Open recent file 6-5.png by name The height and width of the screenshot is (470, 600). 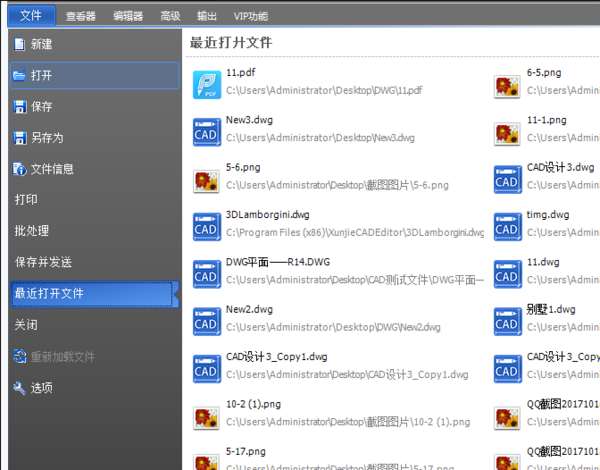(544, 72)
